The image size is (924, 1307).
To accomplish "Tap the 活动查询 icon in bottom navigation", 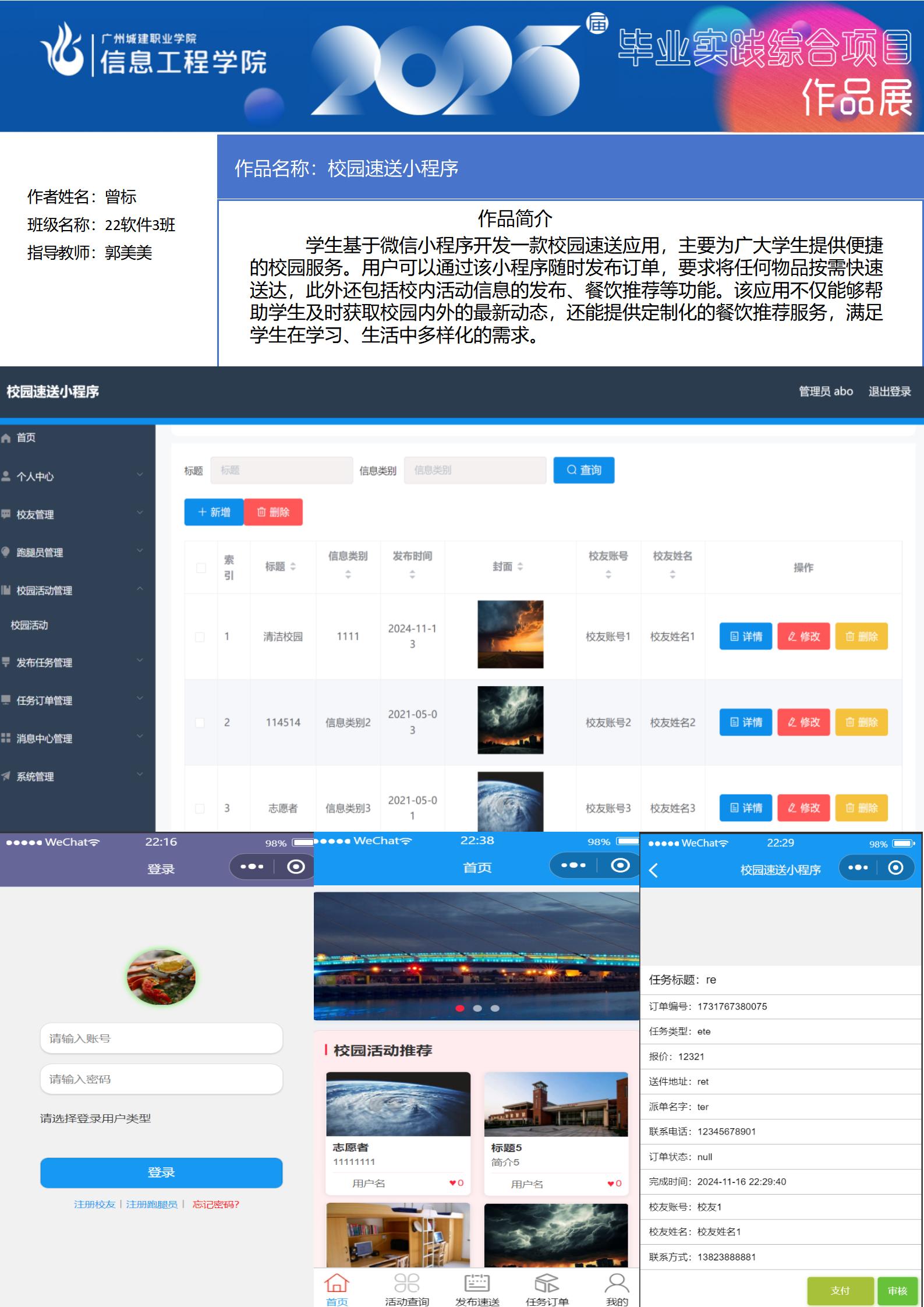I will (406, 1283).
